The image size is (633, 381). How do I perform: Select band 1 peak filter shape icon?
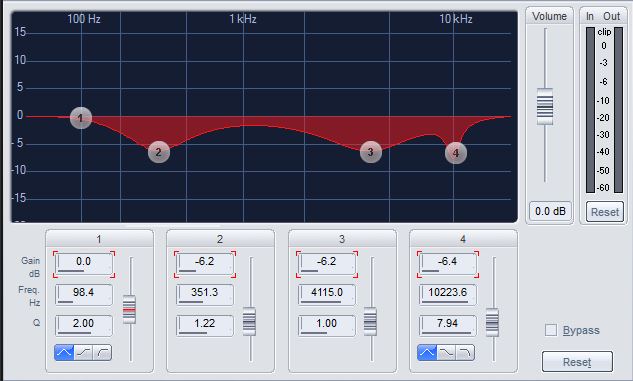click(x=64, y=353)
